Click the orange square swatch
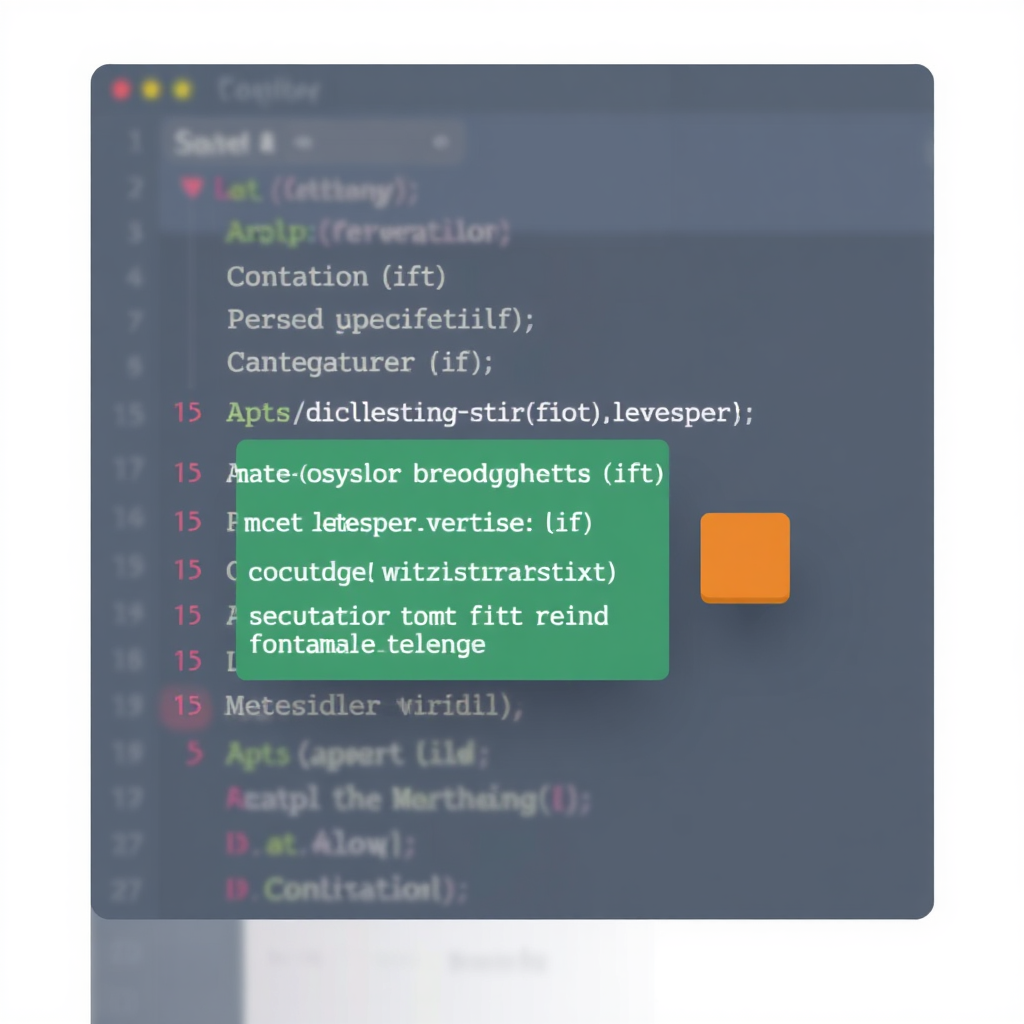 point(745,557)
